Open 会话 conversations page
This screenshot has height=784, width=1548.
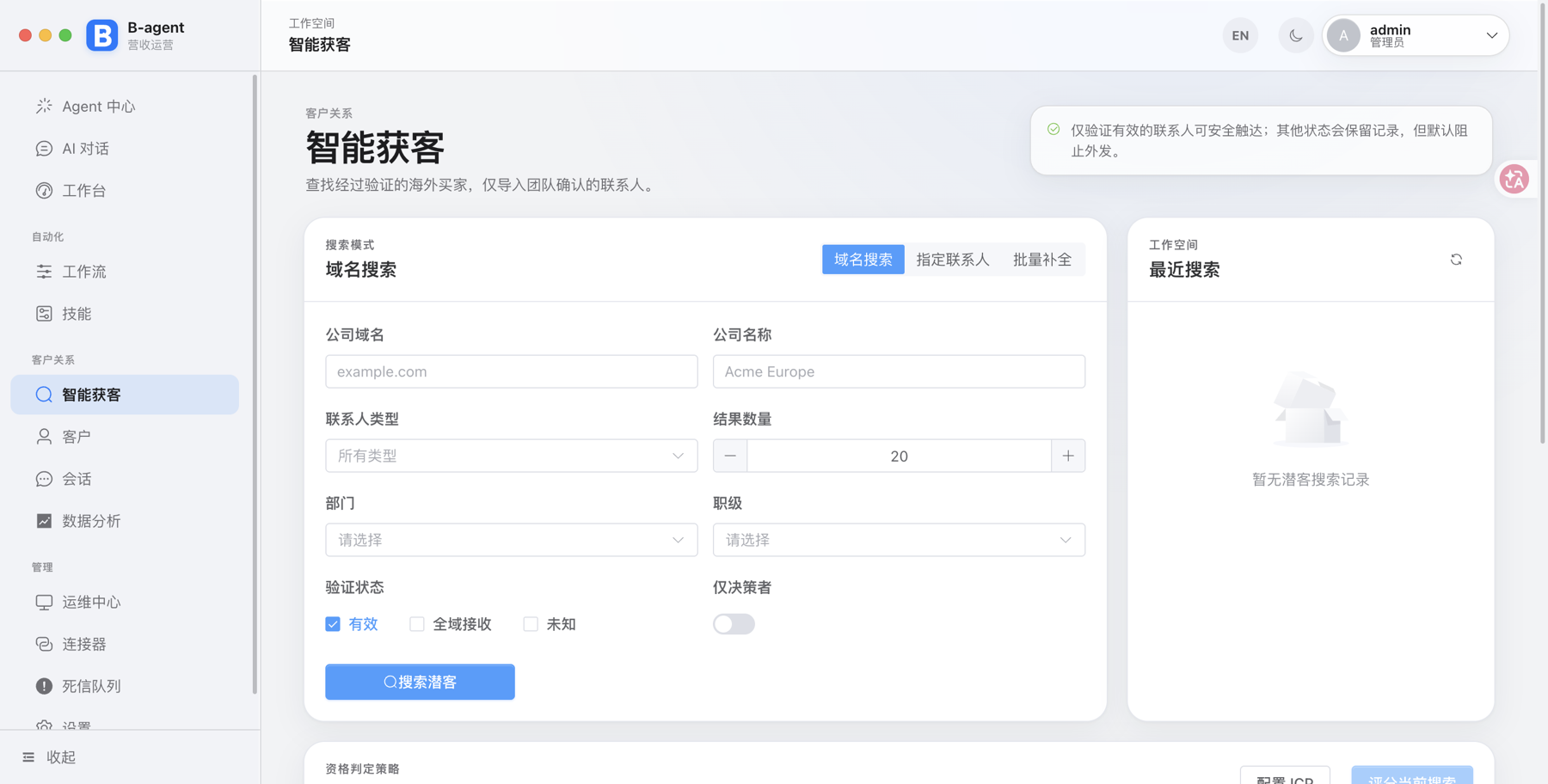coord(125,479)
